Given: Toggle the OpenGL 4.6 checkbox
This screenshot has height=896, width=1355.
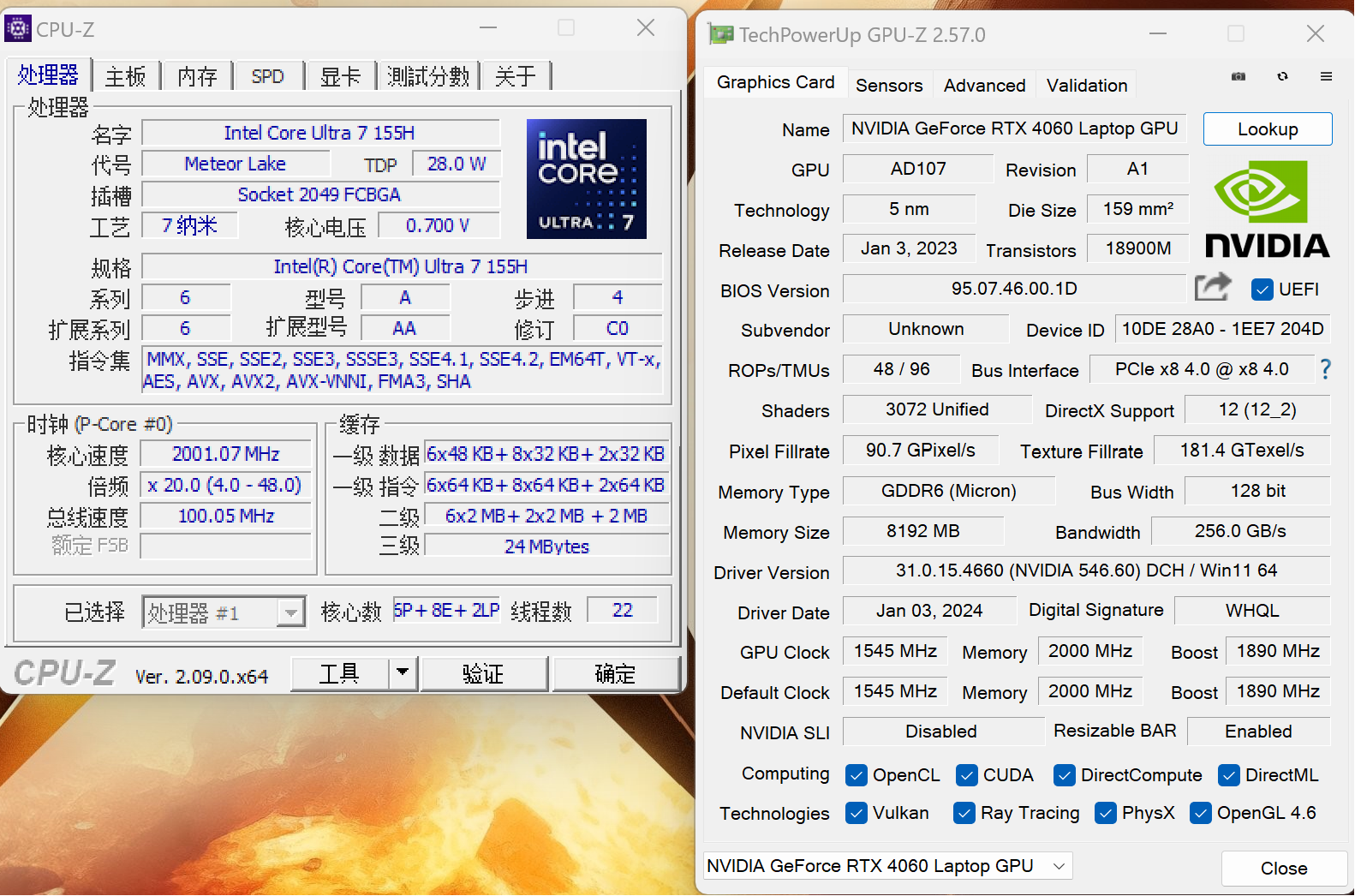Looking at the screenshot, I should click(x=1200, y=813).
